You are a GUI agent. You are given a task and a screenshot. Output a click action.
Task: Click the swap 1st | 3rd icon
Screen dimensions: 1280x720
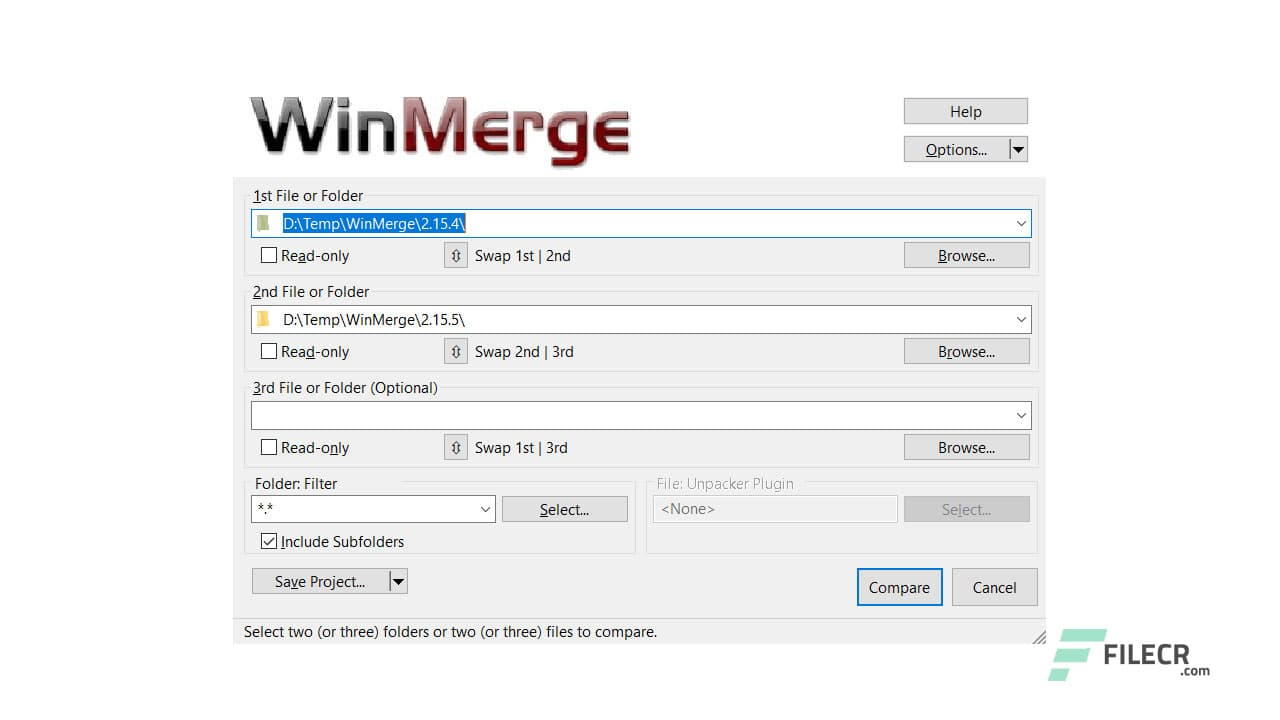455,447
